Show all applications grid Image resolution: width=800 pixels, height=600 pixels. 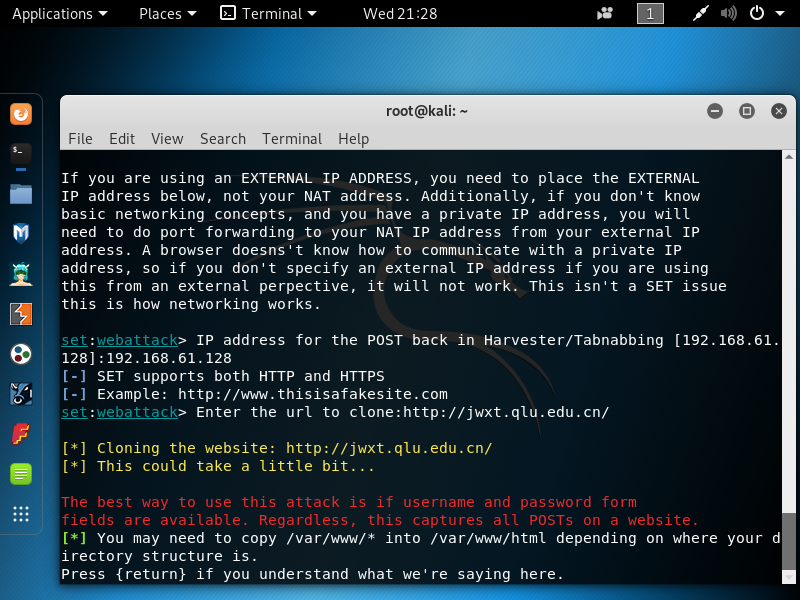[x=21, y=514]
